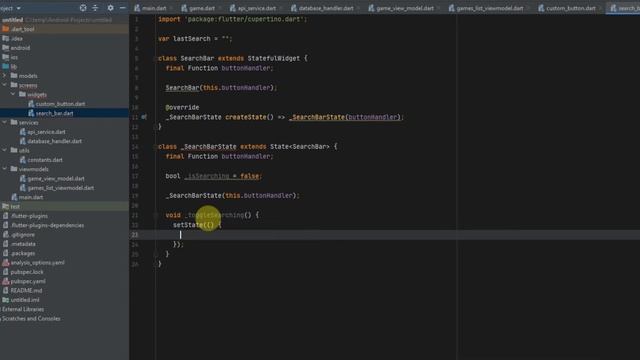Collapse the screens folder
Image resolution: width=640 pixels, height=360 pixels.
(x=4, y=85)
